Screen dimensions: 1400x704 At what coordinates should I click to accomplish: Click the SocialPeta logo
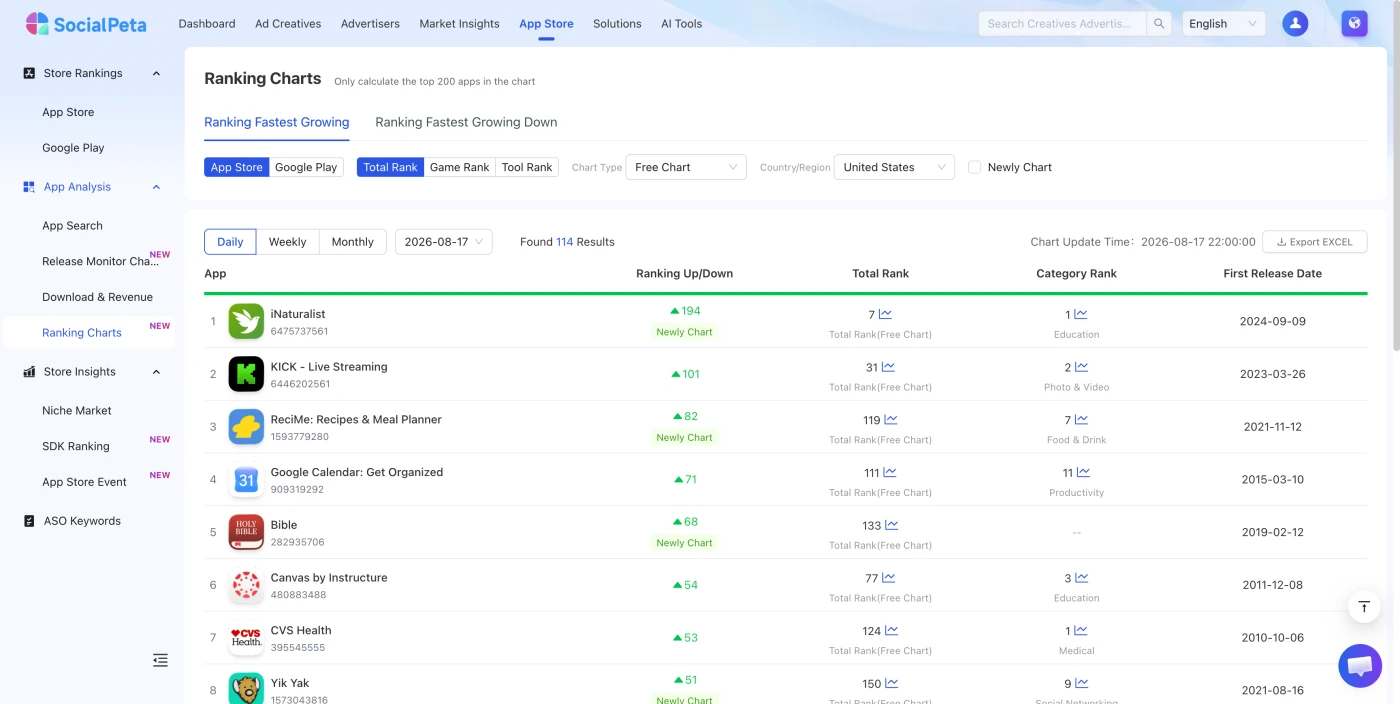point(86,24)
